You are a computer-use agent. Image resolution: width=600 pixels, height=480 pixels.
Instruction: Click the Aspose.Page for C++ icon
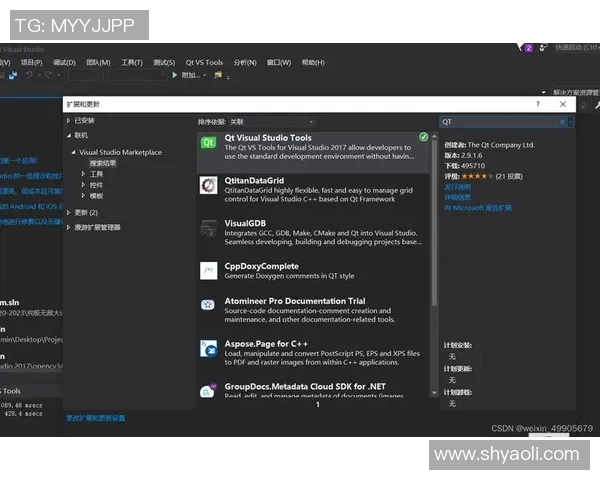pos(208,347)
